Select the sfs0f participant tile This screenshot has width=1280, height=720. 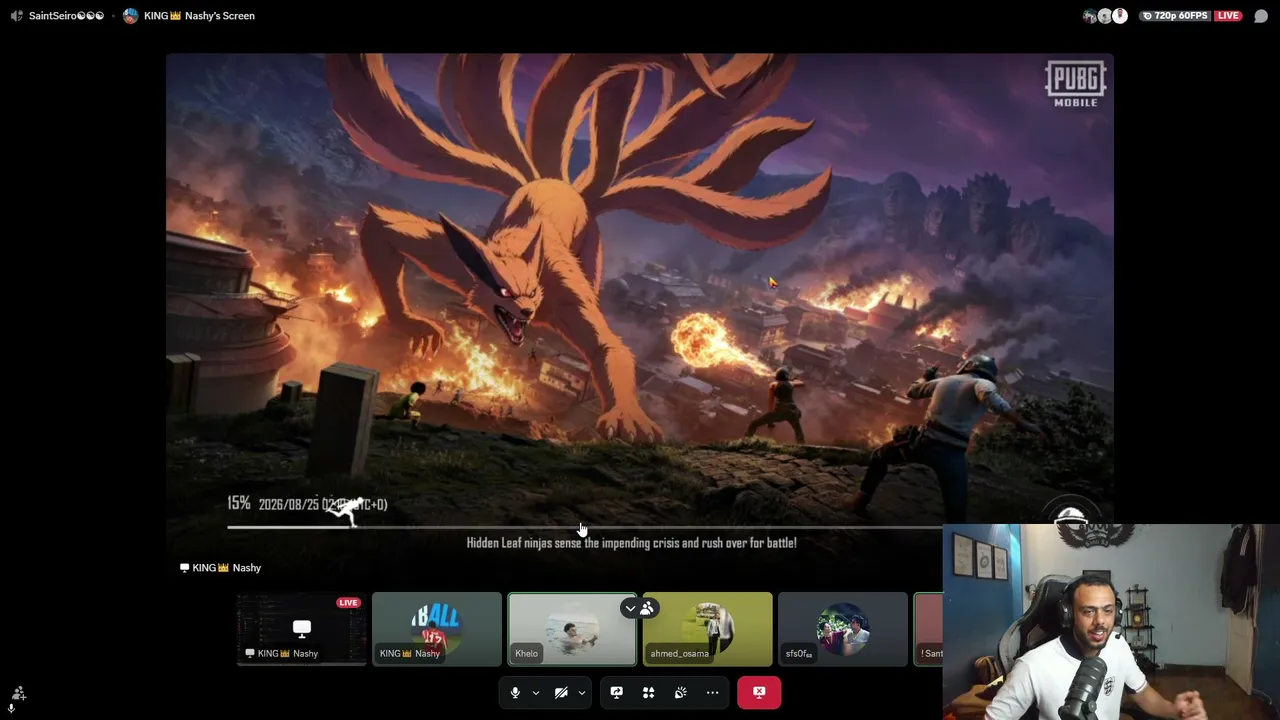843,629
